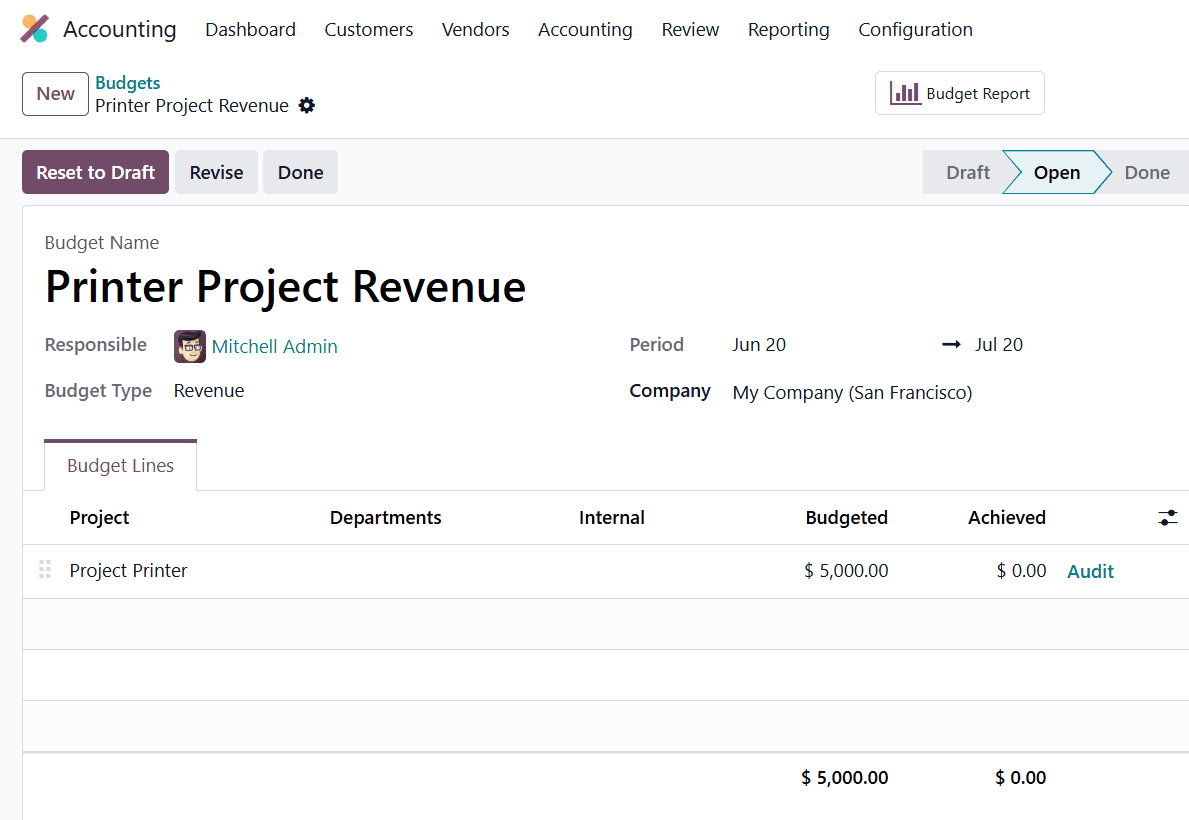Select the Open status stage

pyautogui.click(x=1056, y=172)
